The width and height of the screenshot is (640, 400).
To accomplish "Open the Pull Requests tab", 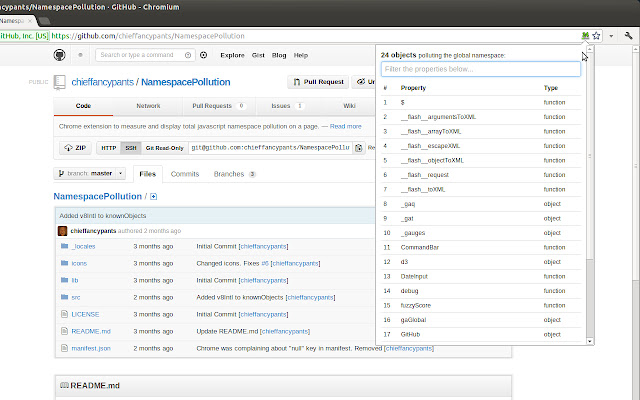I will tap(219, 106).
